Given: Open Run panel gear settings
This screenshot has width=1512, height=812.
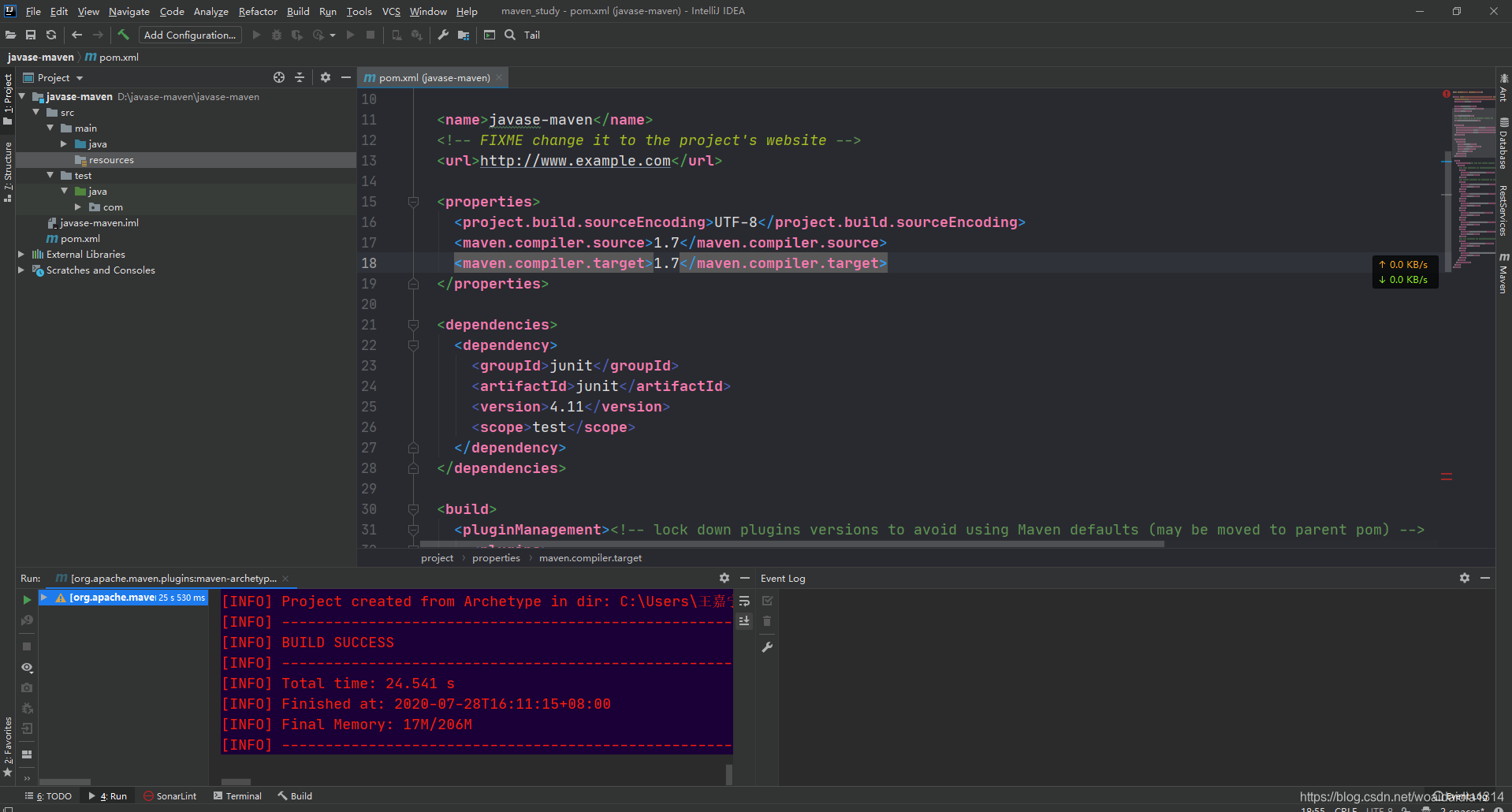Looking at the screenshot, I should pos(724,578).
